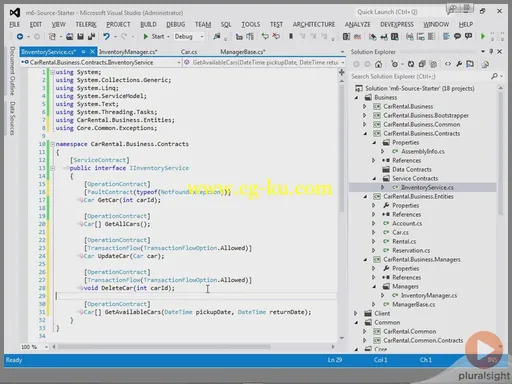Click the Pluralsight play button overlay
The width and height of the screenshot is (512, 384).
[484, 350]
